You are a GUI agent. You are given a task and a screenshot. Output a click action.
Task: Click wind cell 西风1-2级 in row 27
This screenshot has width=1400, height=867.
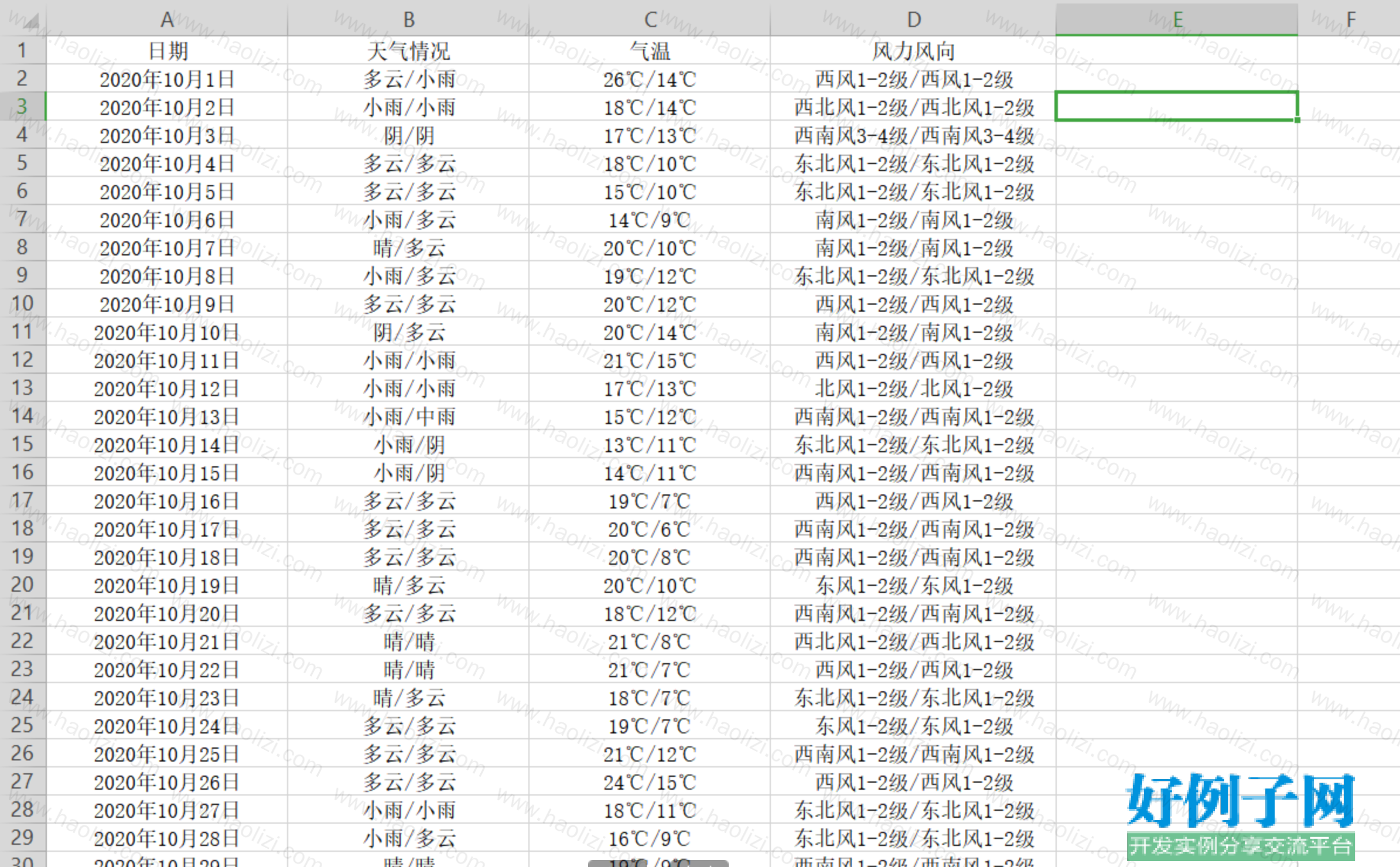913,781
